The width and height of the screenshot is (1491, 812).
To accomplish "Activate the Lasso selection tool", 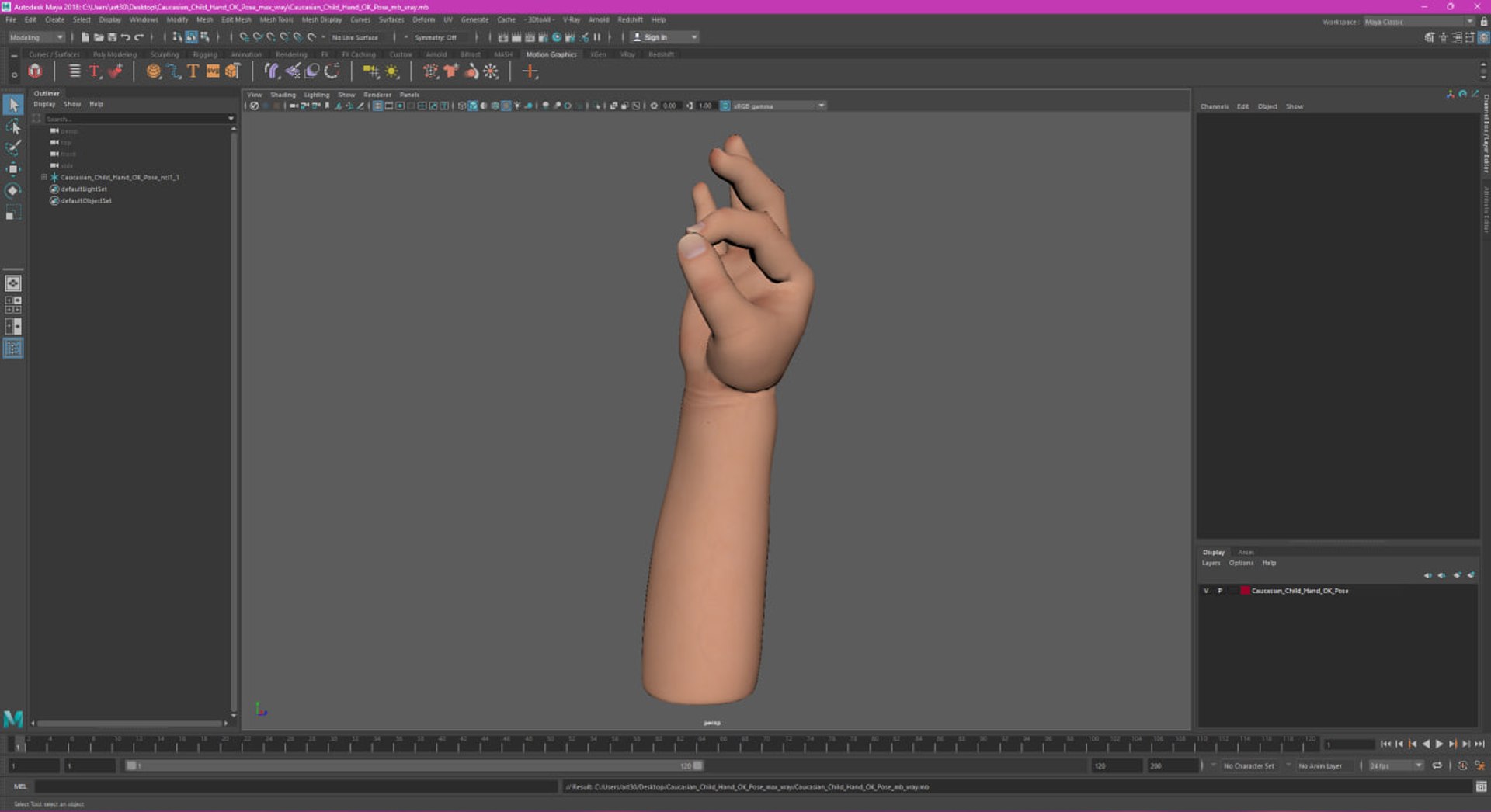I will coord(13,126).
